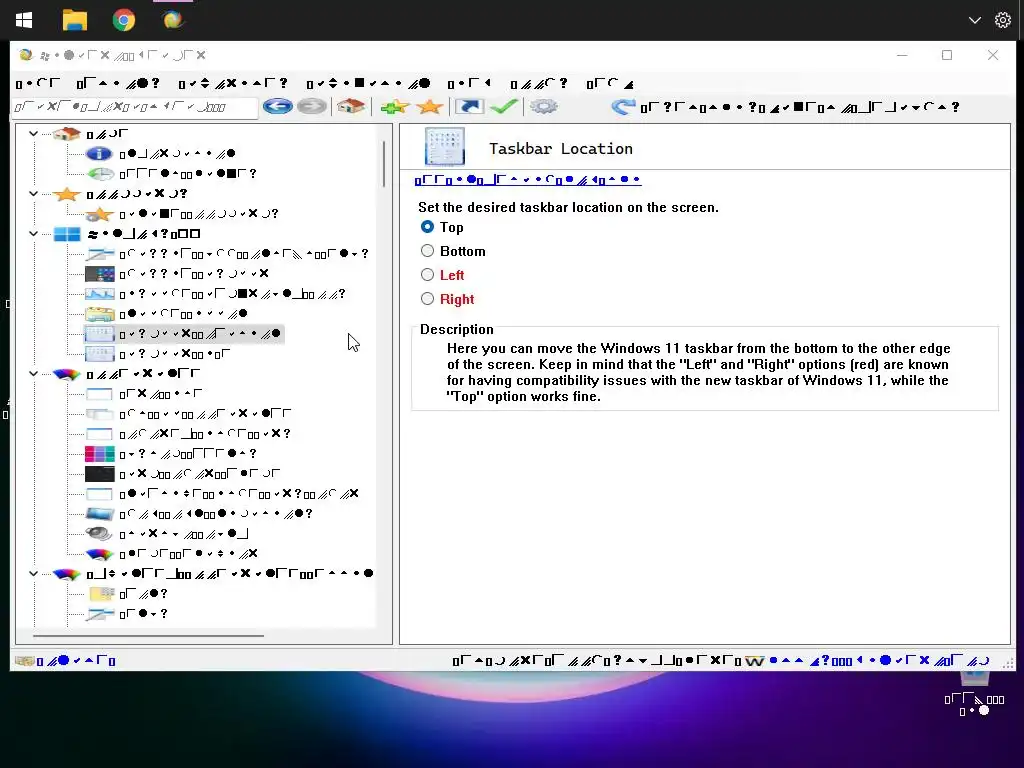Viewport: 1024px width, 768px height.
Task: Select the highlighted selected row in the tree
Action: [x=184, y=334]
